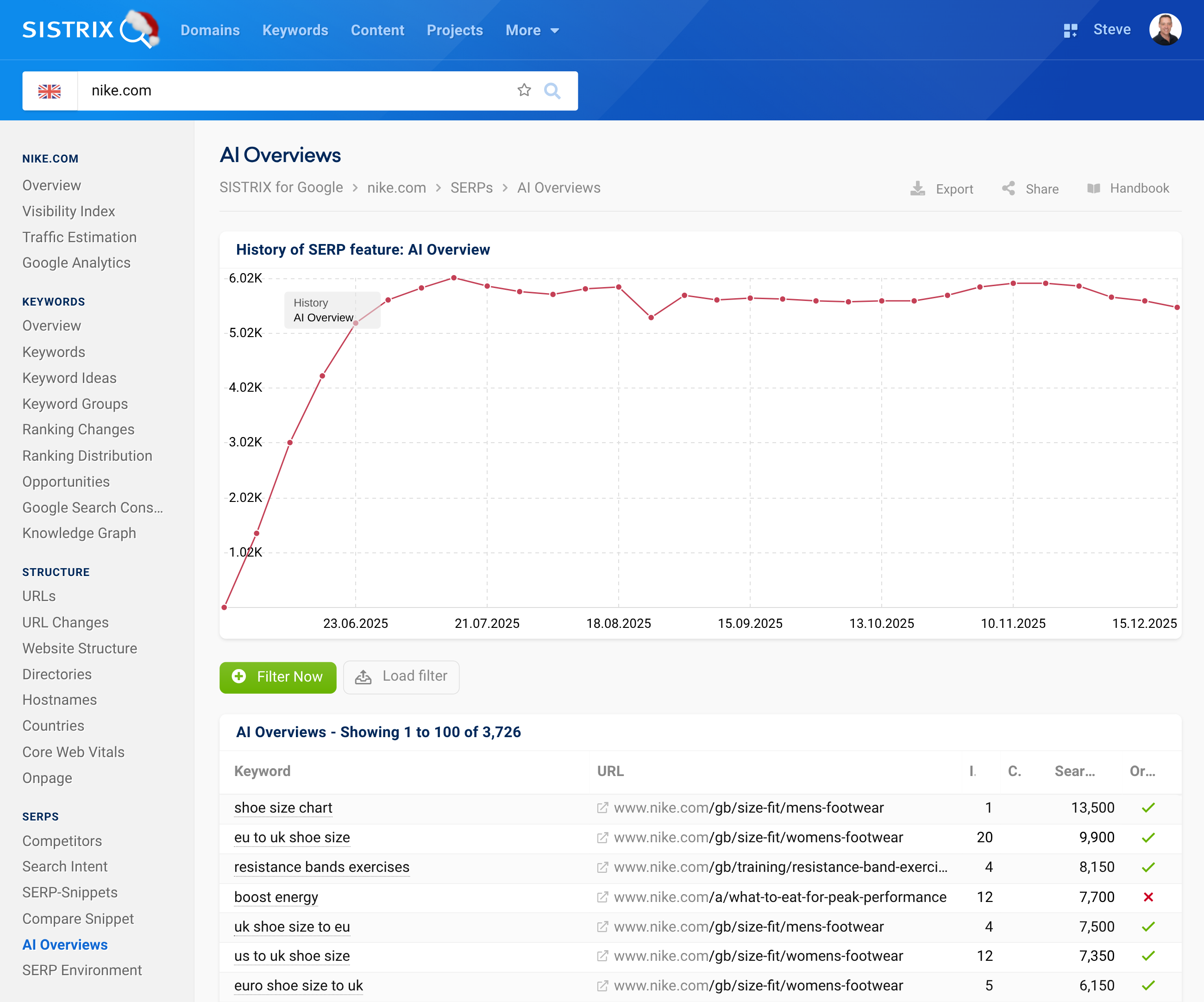Click the magnifier search icon in search bar
This screenshot has height=1002, width=1204.
(x=552, y=91)
